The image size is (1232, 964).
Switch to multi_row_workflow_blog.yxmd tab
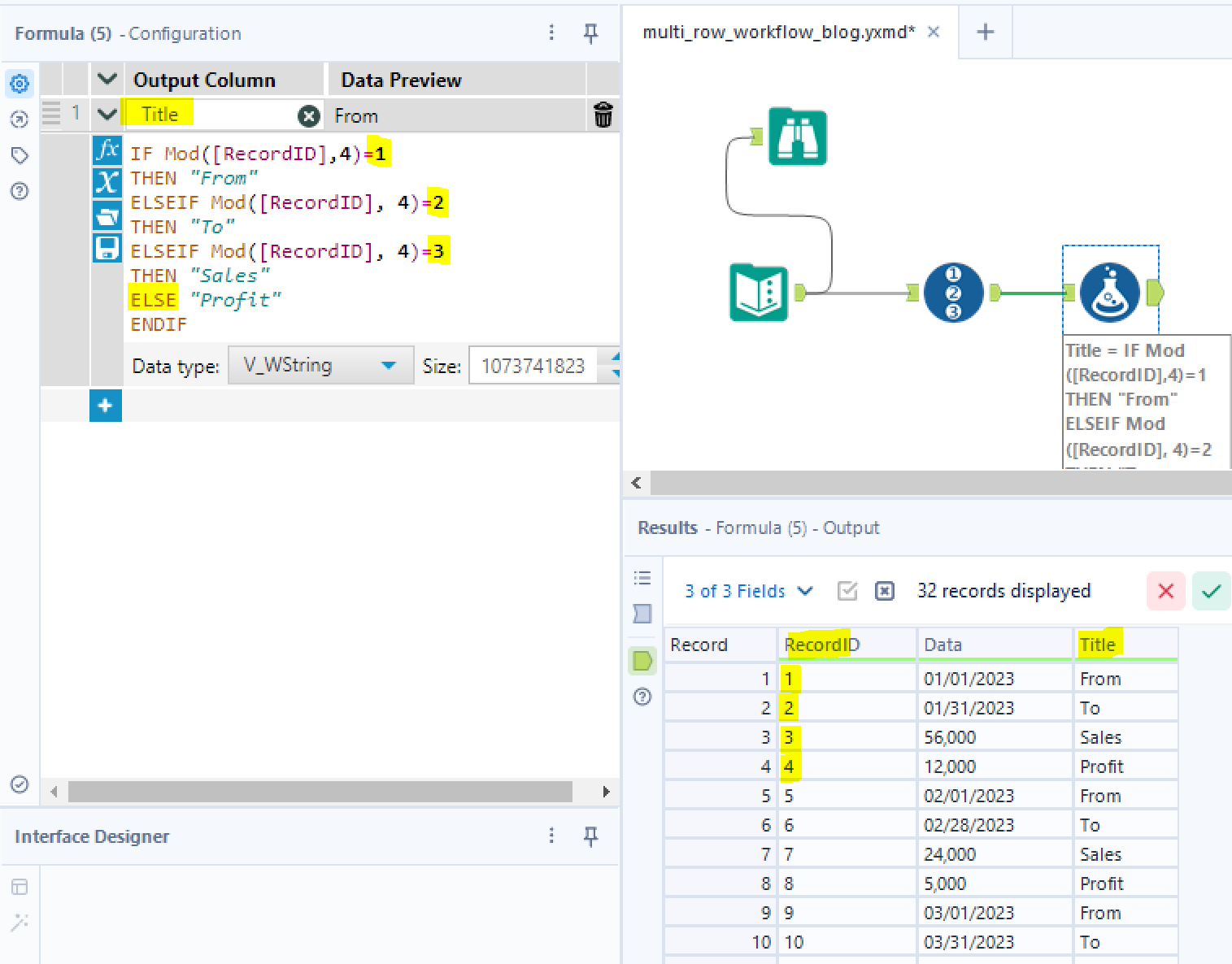click(778, 32)
